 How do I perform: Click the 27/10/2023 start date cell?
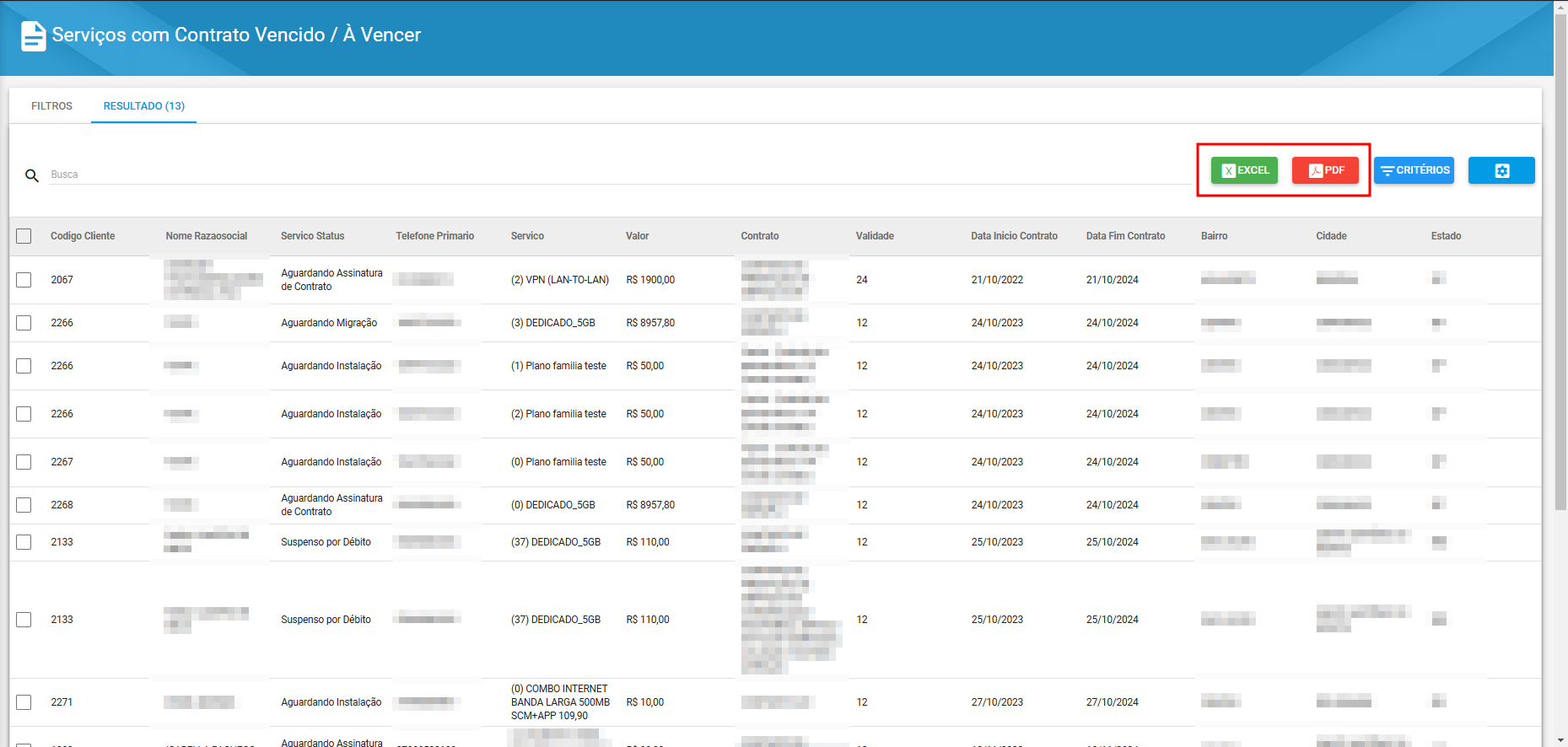(997, 702)
